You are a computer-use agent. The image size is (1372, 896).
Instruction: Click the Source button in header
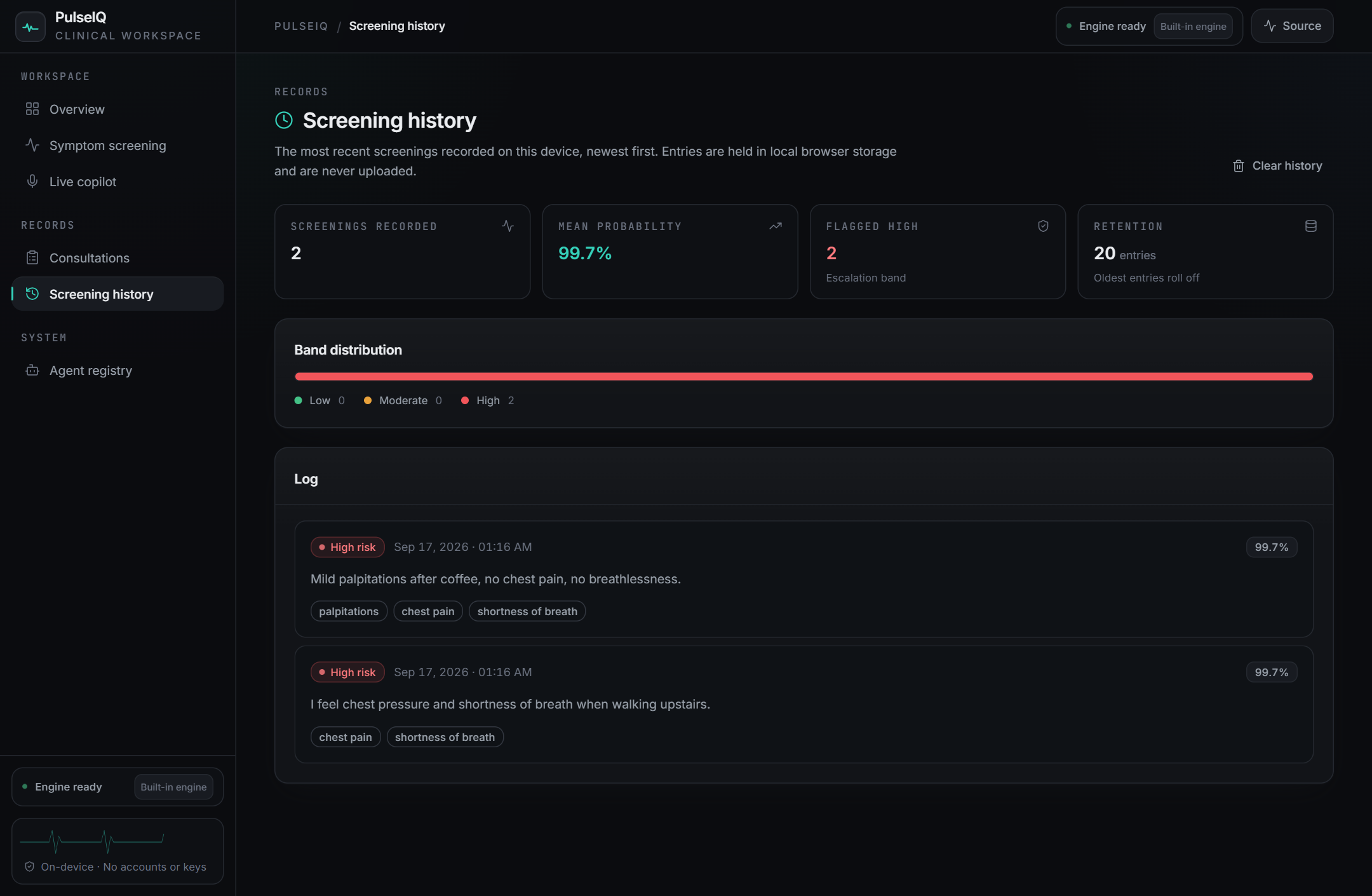[1292, 26]
